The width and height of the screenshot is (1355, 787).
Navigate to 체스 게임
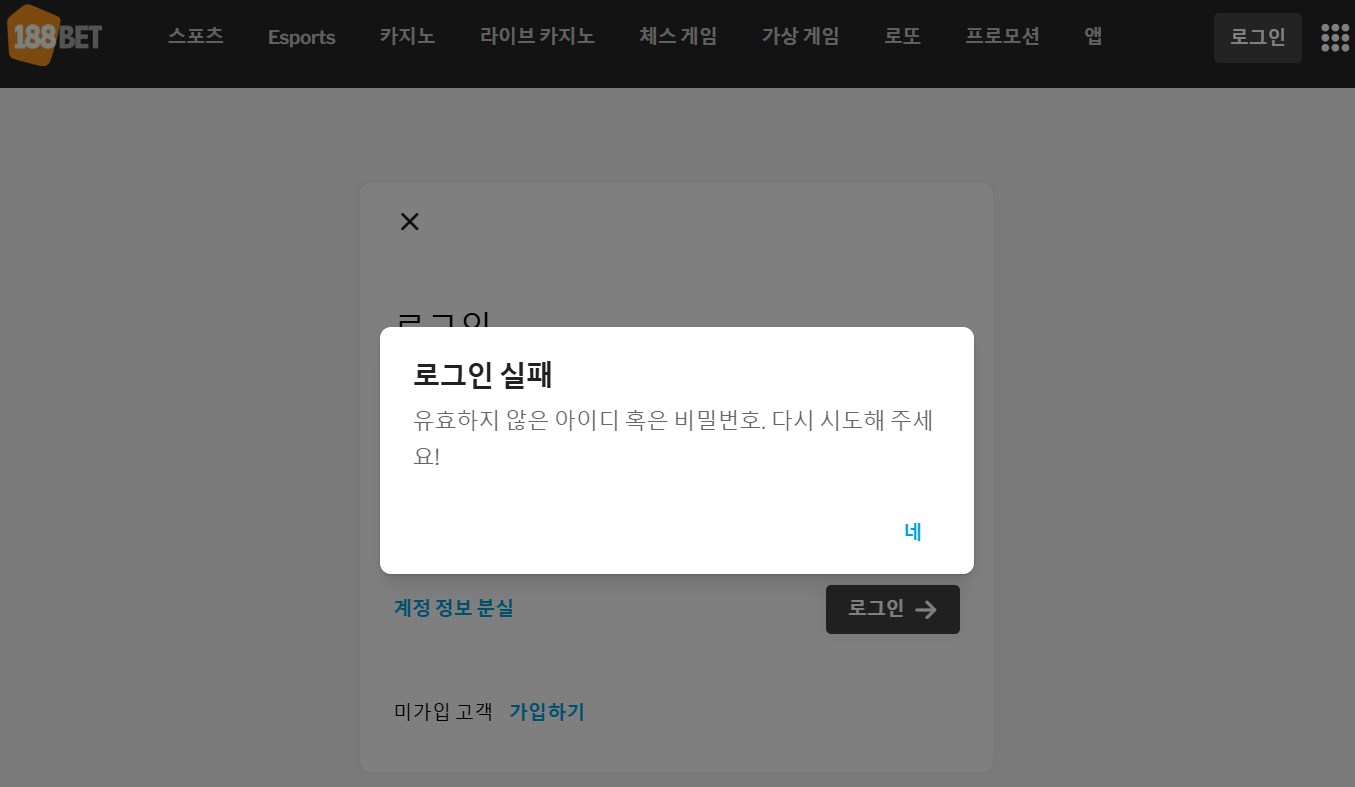[x=678, y=37]
